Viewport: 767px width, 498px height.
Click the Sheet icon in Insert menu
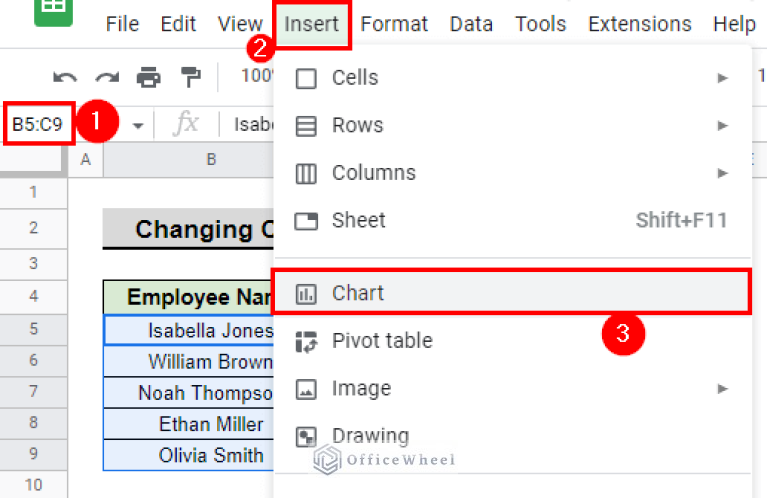306,221
